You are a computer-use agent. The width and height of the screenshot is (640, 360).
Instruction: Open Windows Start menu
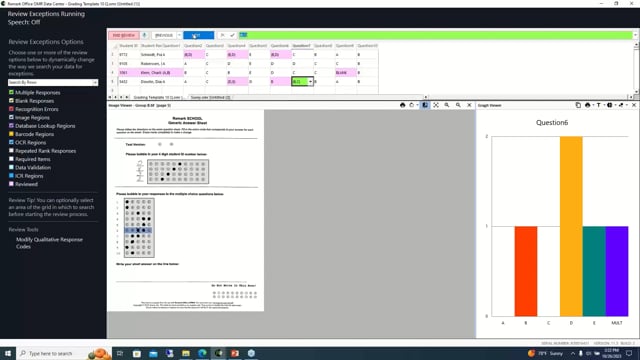(x=8, y=353)
